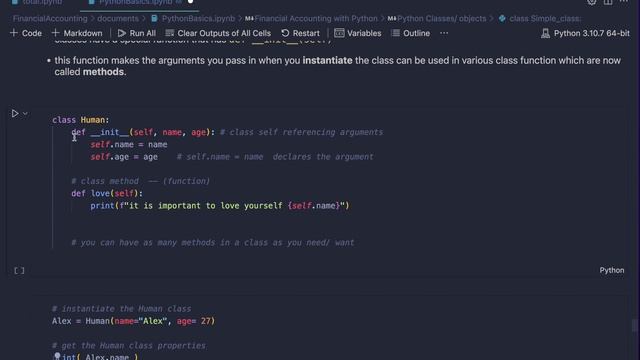Click the bold word 'methods' in markdown

[103, 72]
